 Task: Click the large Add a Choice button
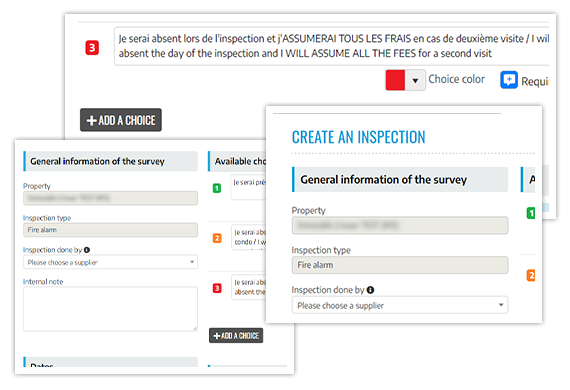(121, 120)
